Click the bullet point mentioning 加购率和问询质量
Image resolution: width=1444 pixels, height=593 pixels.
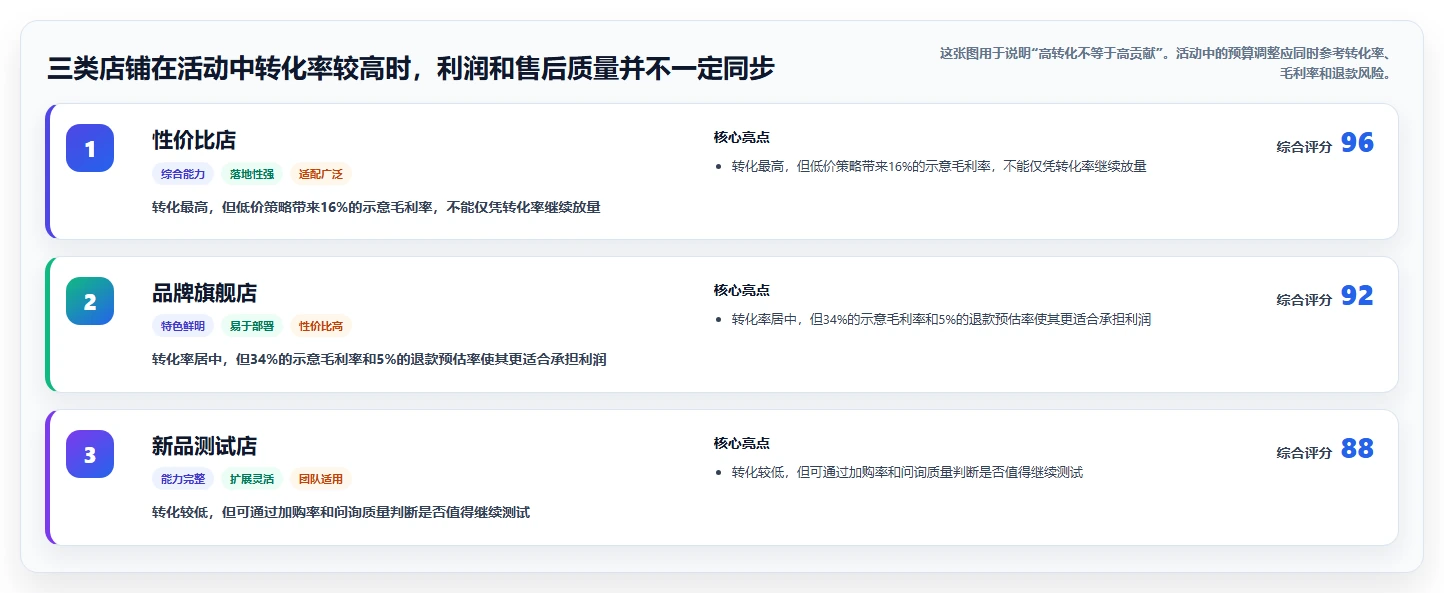(907, 472)
